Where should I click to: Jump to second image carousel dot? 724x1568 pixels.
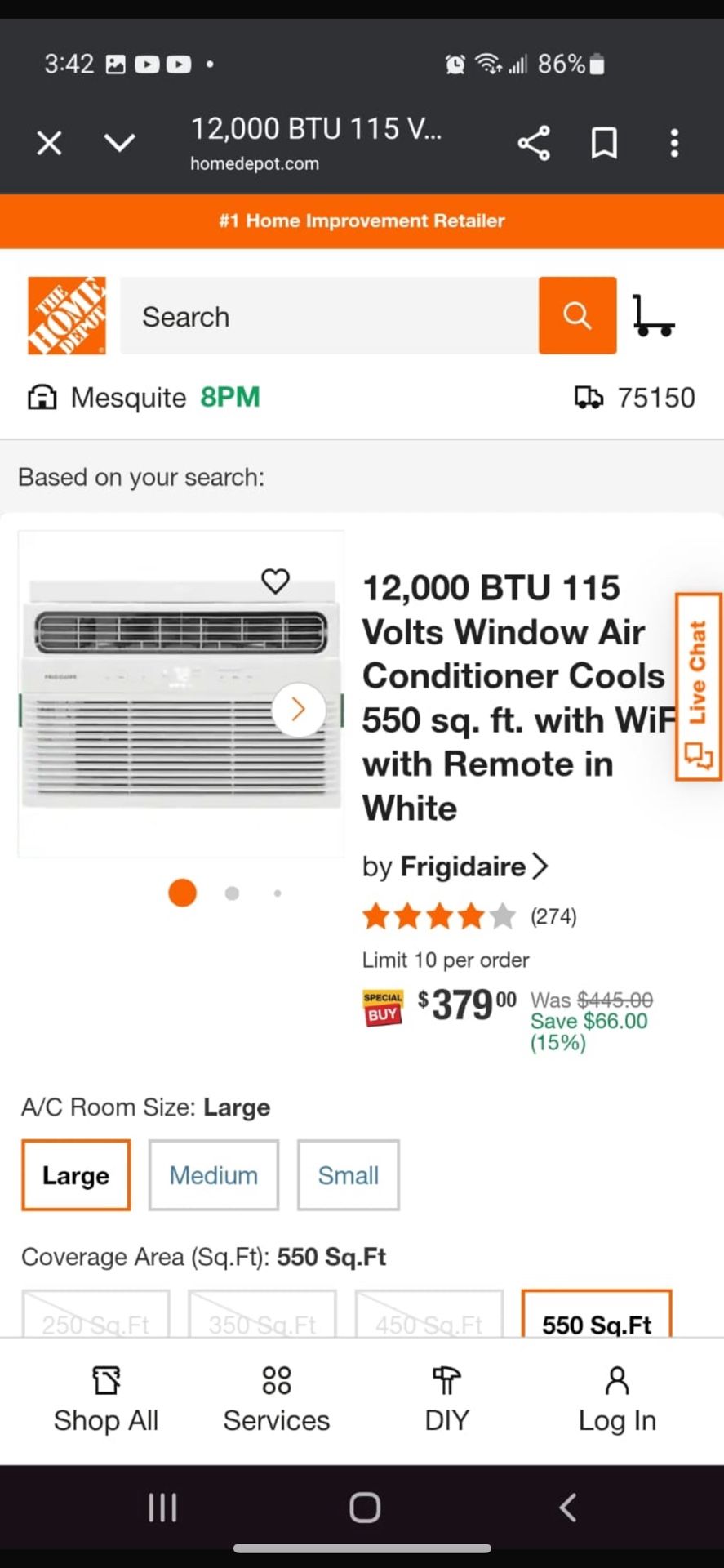tap(232, 893)
